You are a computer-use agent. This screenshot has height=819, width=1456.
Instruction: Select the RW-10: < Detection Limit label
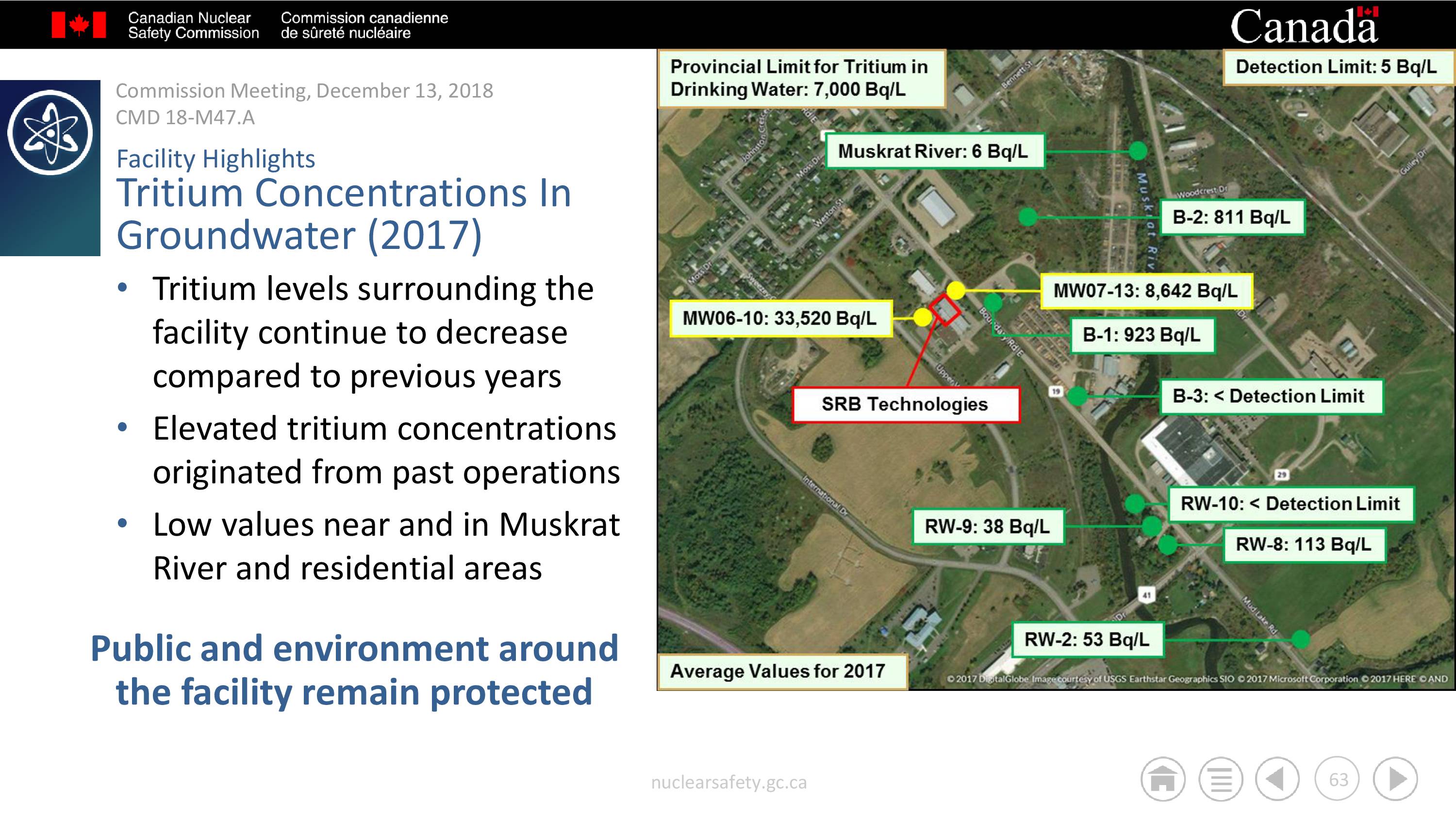[1291, 504]
